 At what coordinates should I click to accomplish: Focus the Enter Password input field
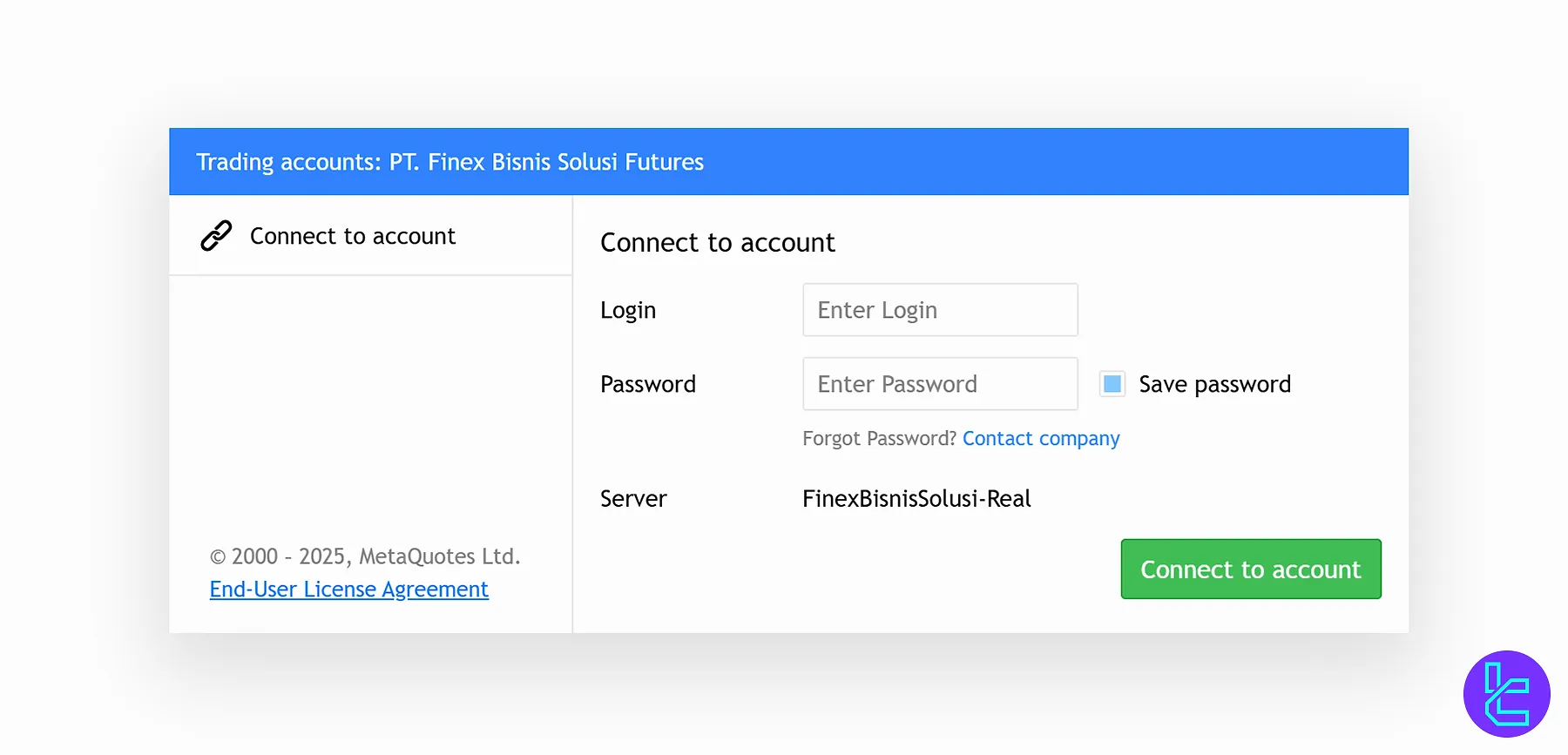(x=940, y=384)
